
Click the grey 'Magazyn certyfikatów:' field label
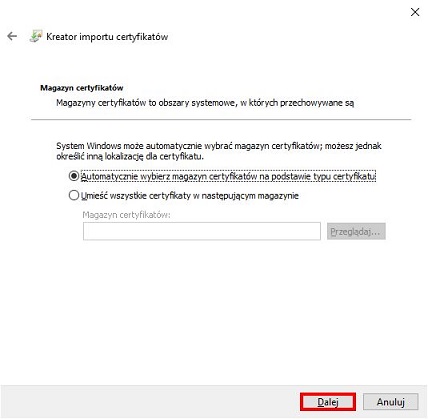click(126, 215)
